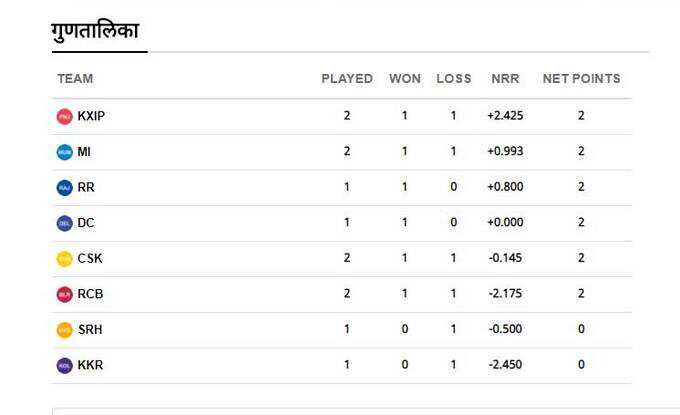Image resolution: width=680 pixels, height=415 pixels.
Task: Click the TEAM column header
Action: click(75, 78)
